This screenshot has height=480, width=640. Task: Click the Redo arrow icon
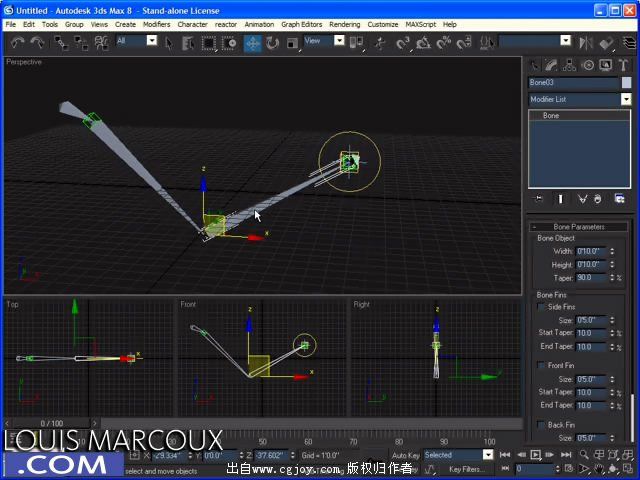click(38, 42)
